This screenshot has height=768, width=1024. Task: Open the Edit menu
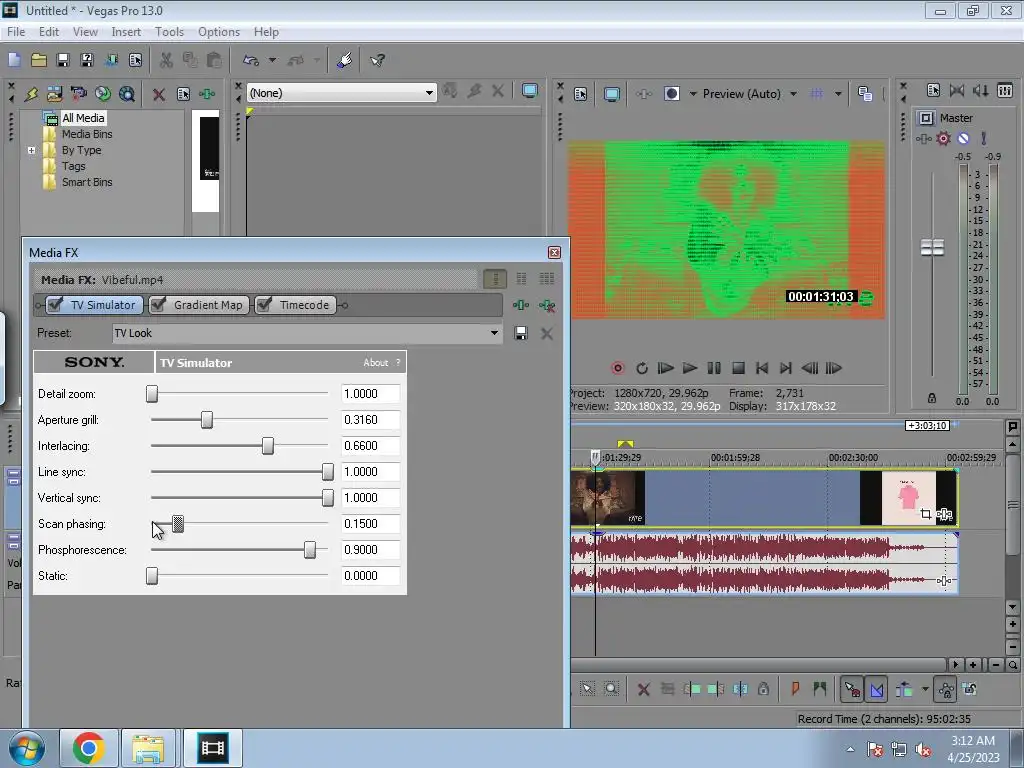[x=49, y=31]
